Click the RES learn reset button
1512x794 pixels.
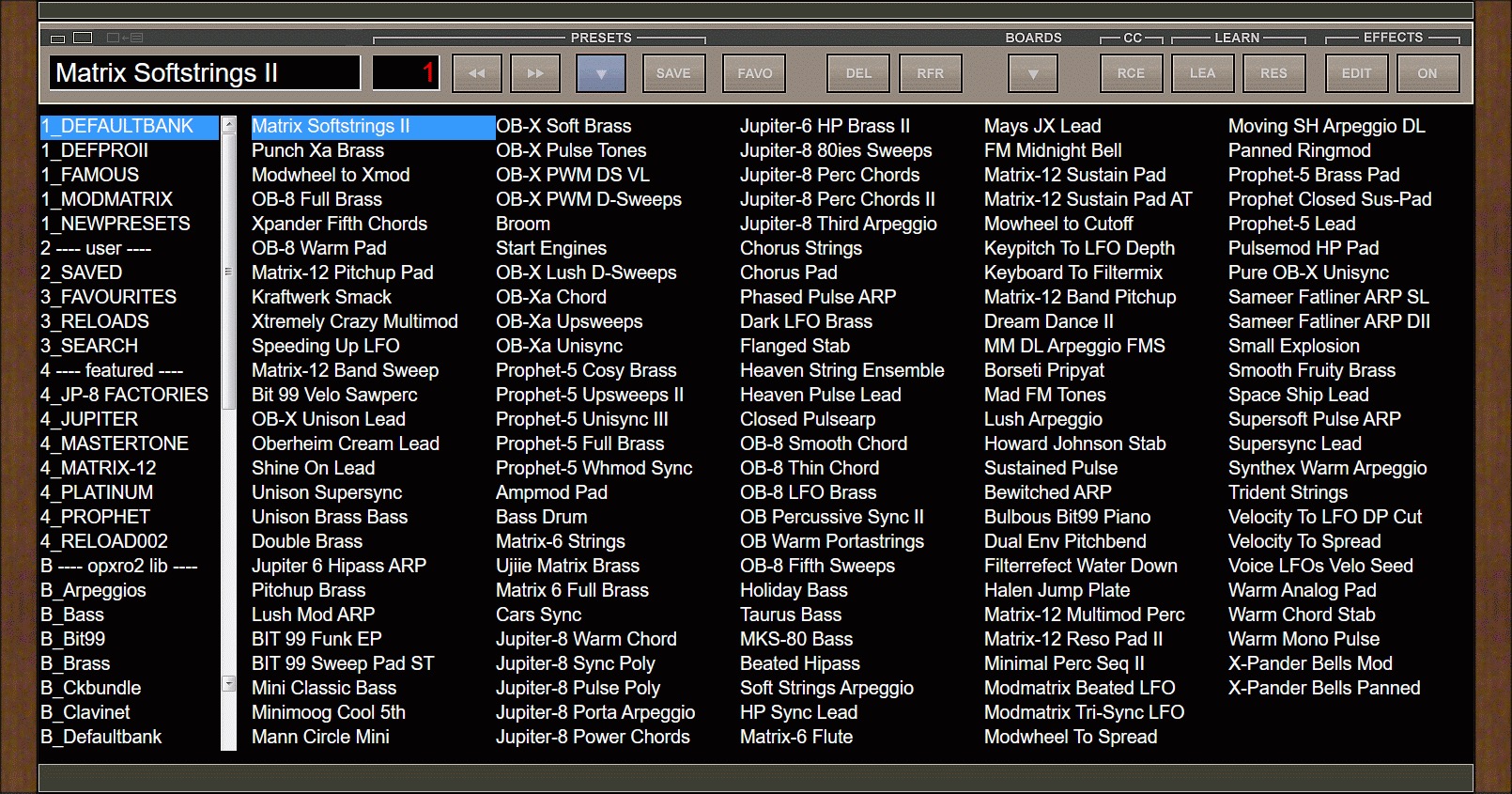1274,73
